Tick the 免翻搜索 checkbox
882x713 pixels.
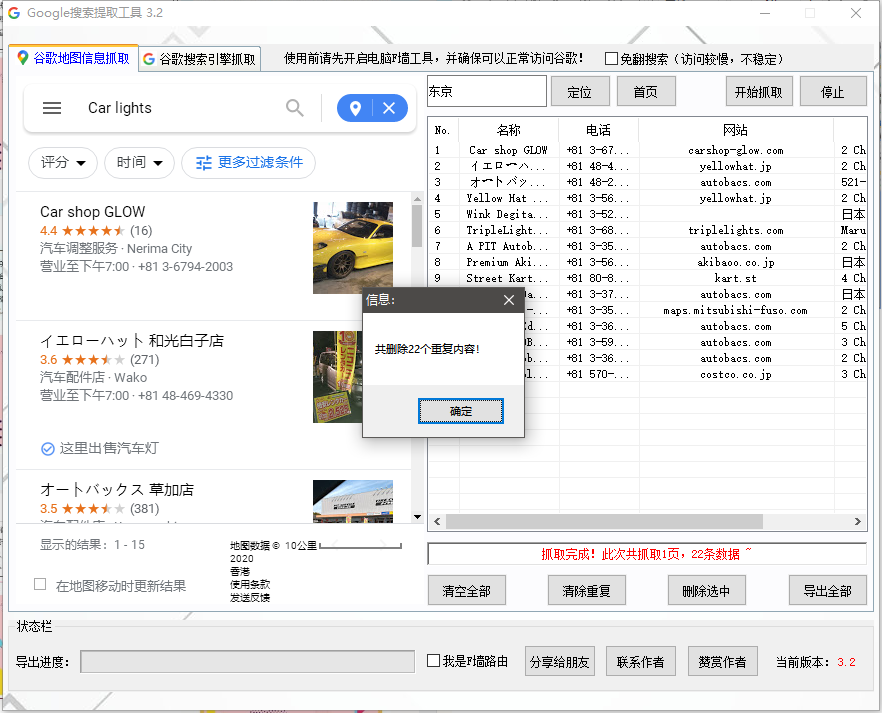pos(611,58)
